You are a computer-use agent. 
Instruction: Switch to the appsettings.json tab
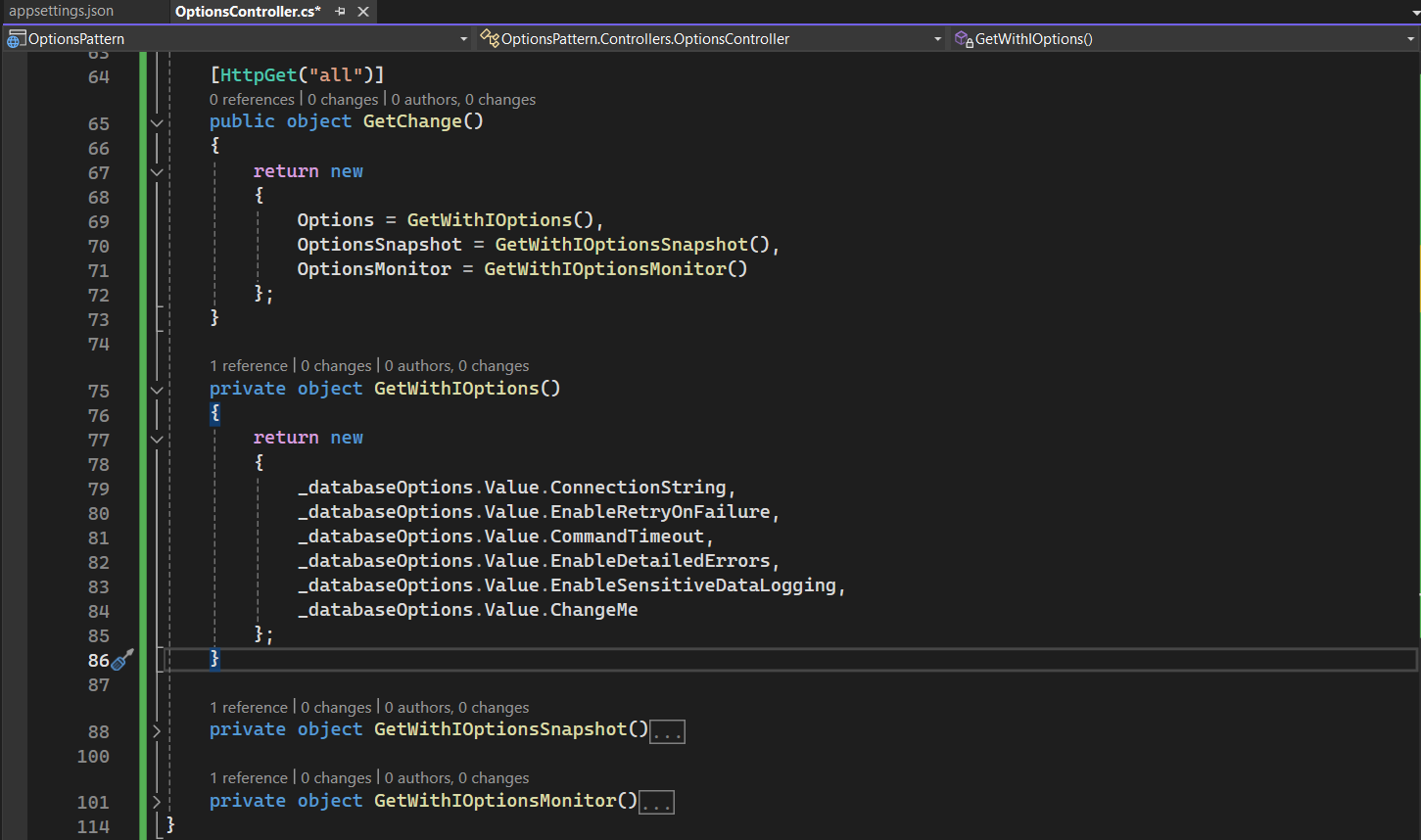tap(62, 12)
